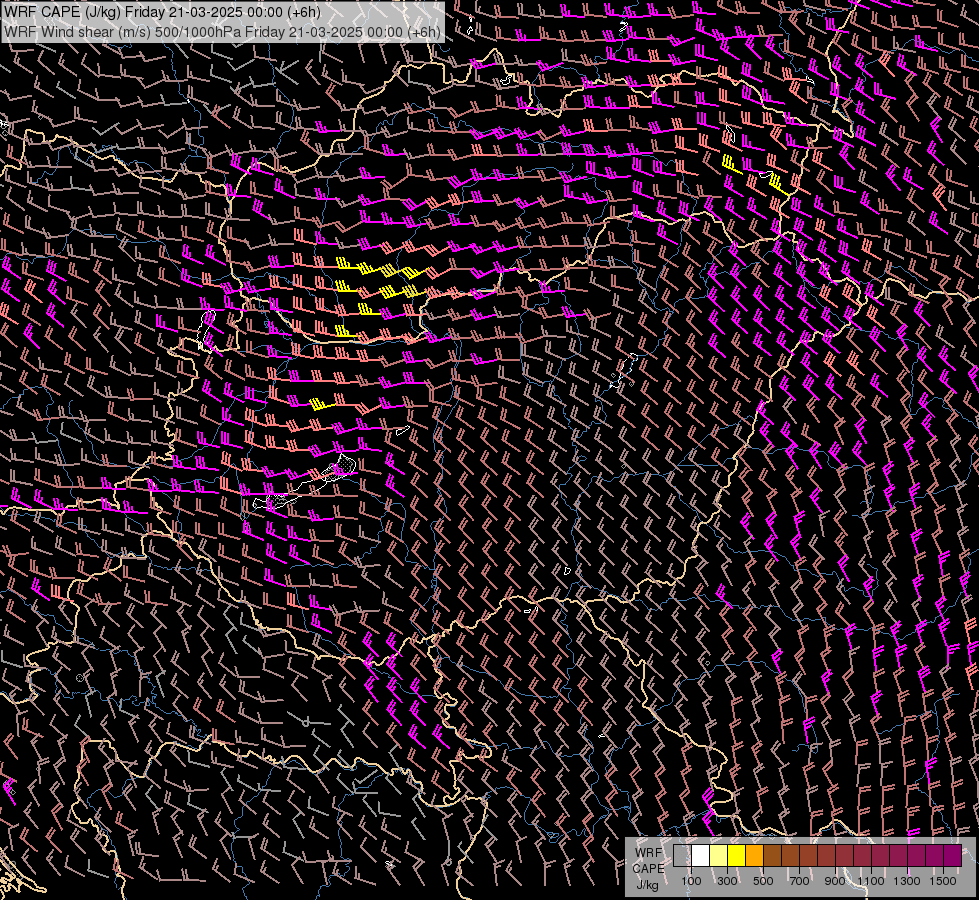Click the gray below-100 CAPE legend swatch
This screenshot has width=979, height=900.
682,855
